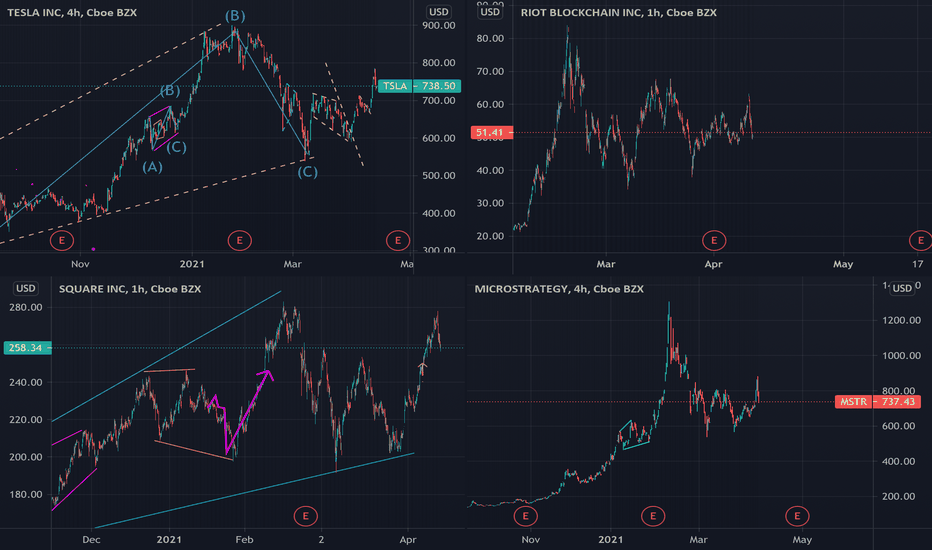Open the USD currency selector on MicroStrategy chart
932x550 pixels.
(x=902, y=288)
